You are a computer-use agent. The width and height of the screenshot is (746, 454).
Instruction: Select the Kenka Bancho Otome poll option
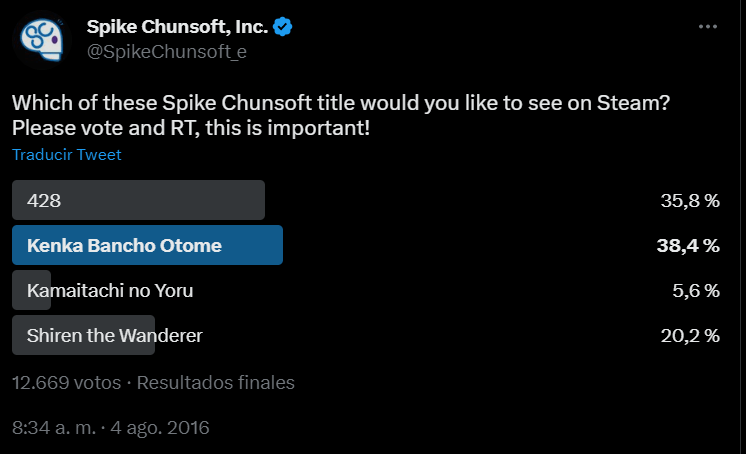147,245
